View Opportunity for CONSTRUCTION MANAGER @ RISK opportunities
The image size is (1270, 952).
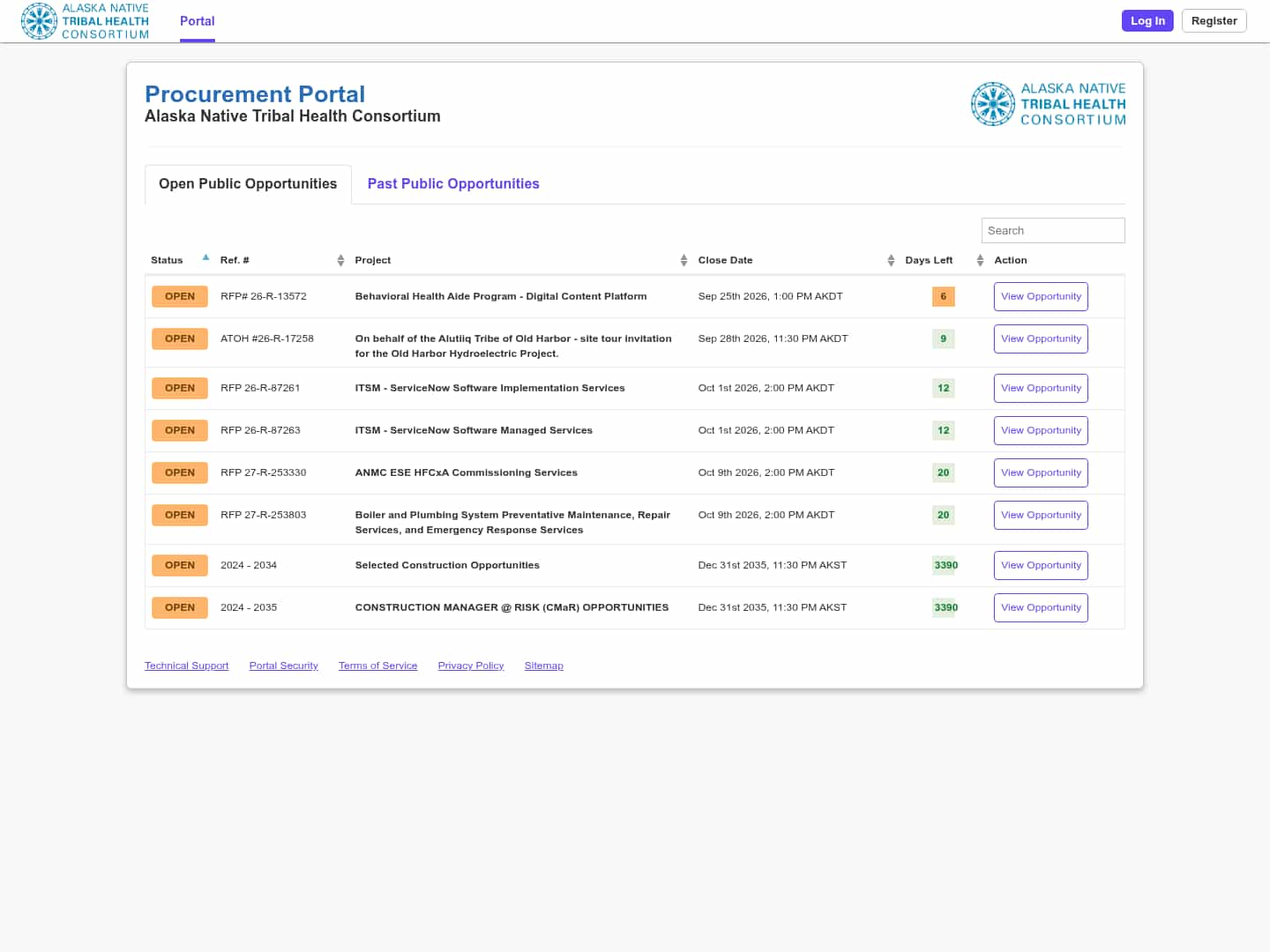tap(1041, 607)
